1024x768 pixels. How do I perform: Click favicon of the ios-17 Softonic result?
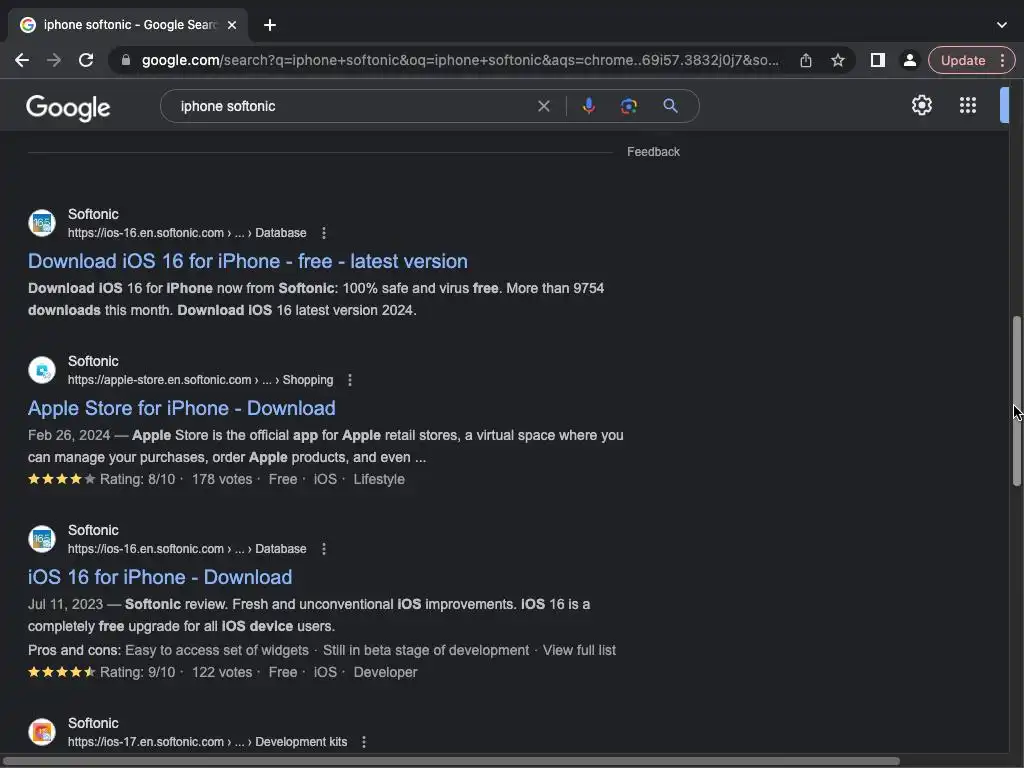(42, 731)
